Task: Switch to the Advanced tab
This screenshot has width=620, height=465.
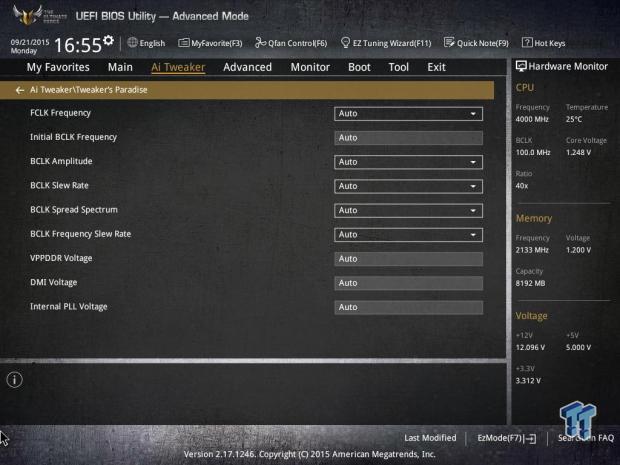Action: pos(247,67)
